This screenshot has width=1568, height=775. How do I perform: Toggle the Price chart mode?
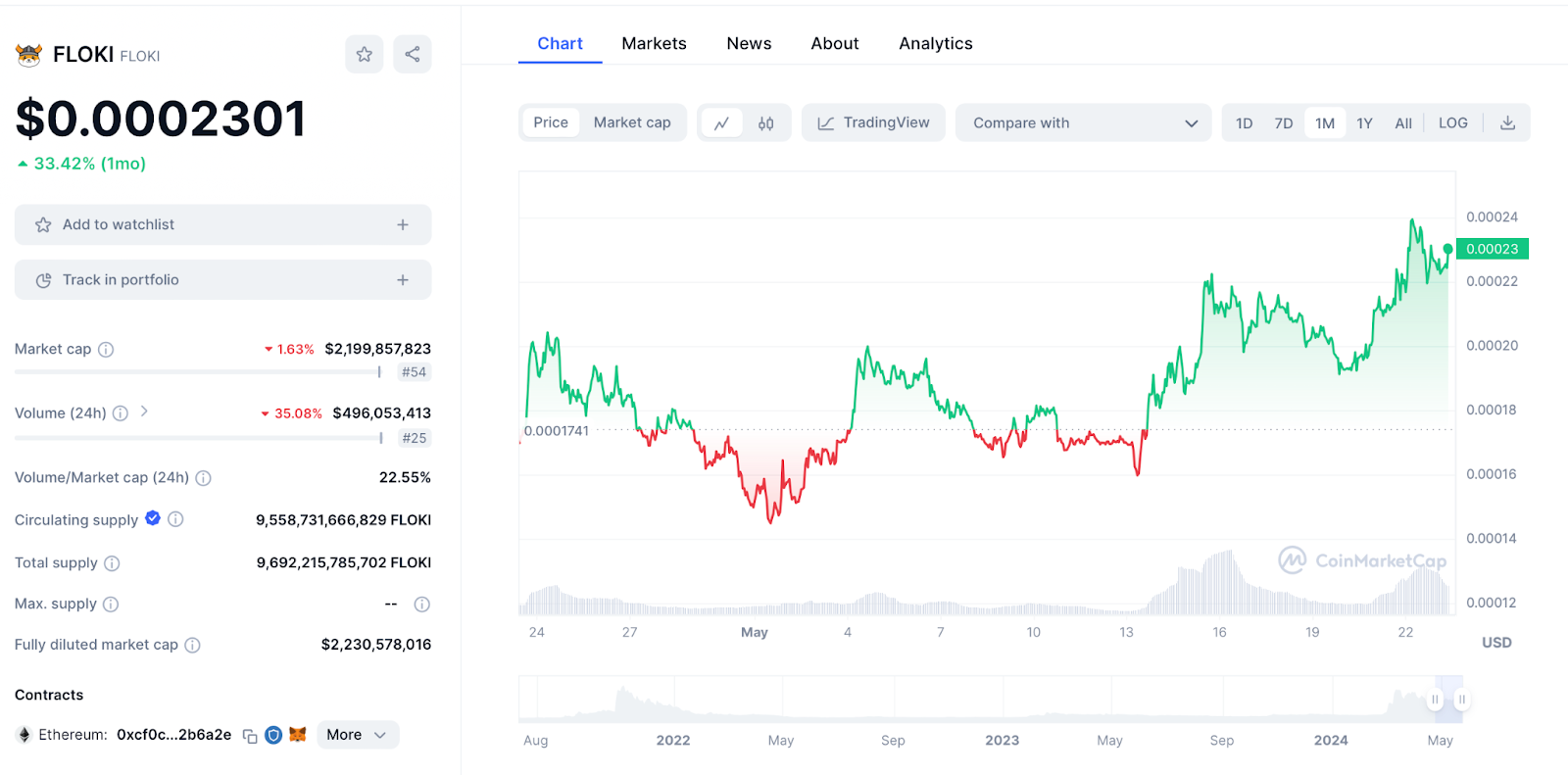click(551, 123)
